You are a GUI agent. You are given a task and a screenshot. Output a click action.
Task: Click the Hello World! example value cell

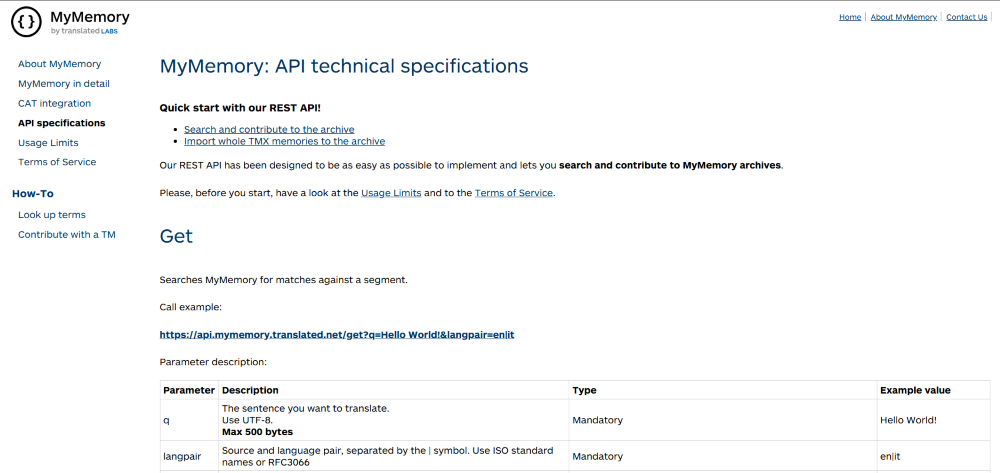[934, 420]
